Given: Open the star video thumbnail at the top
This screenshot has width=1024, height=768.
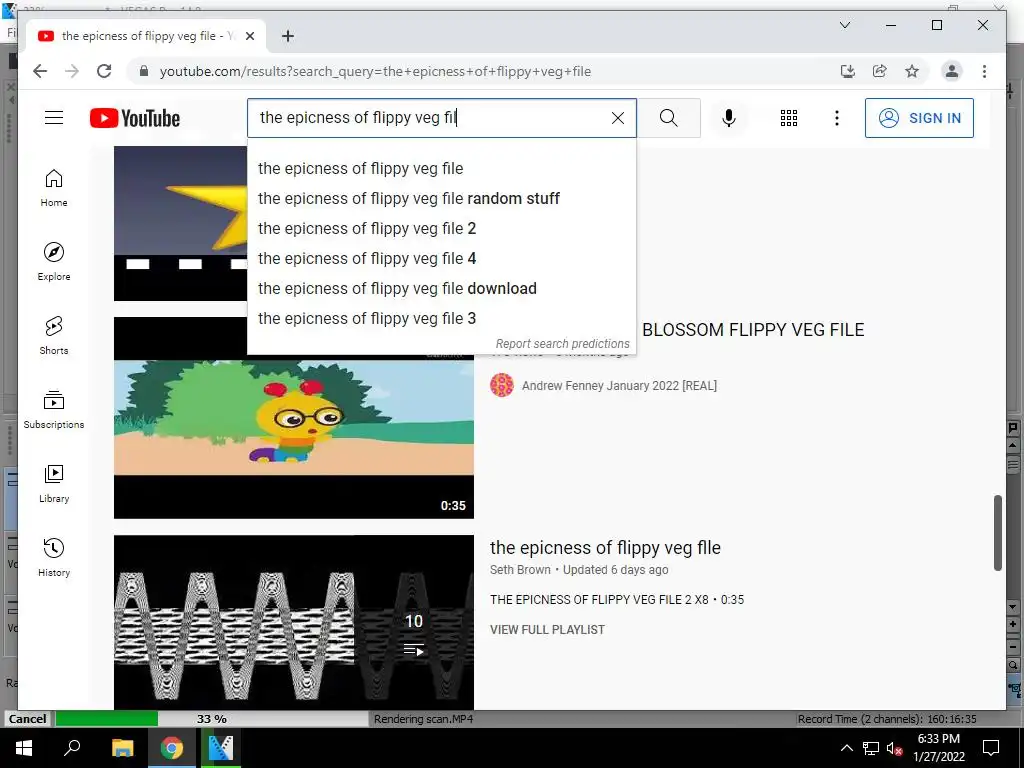Looking at the screenshot, I should pos(181,223).
